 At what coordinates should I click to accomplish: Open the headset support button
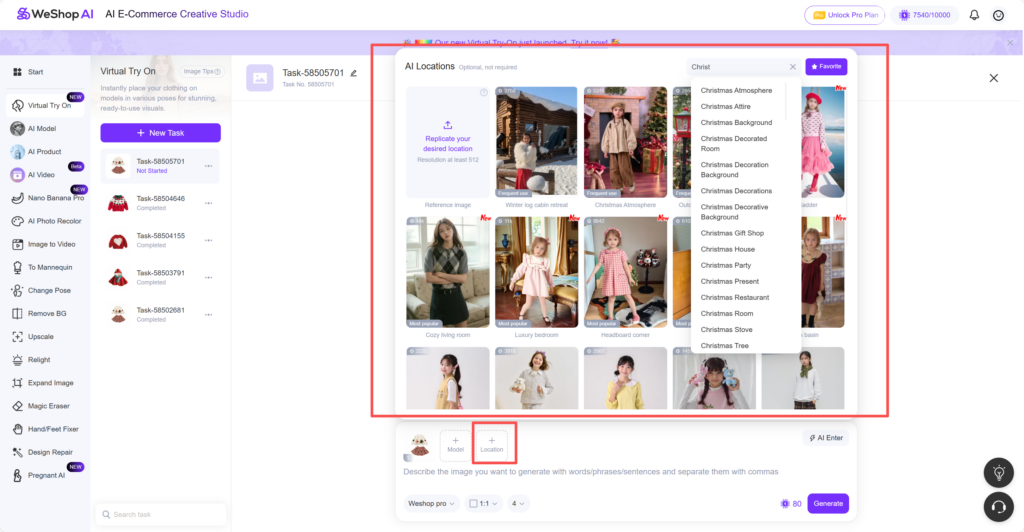[x=999, y=507]
